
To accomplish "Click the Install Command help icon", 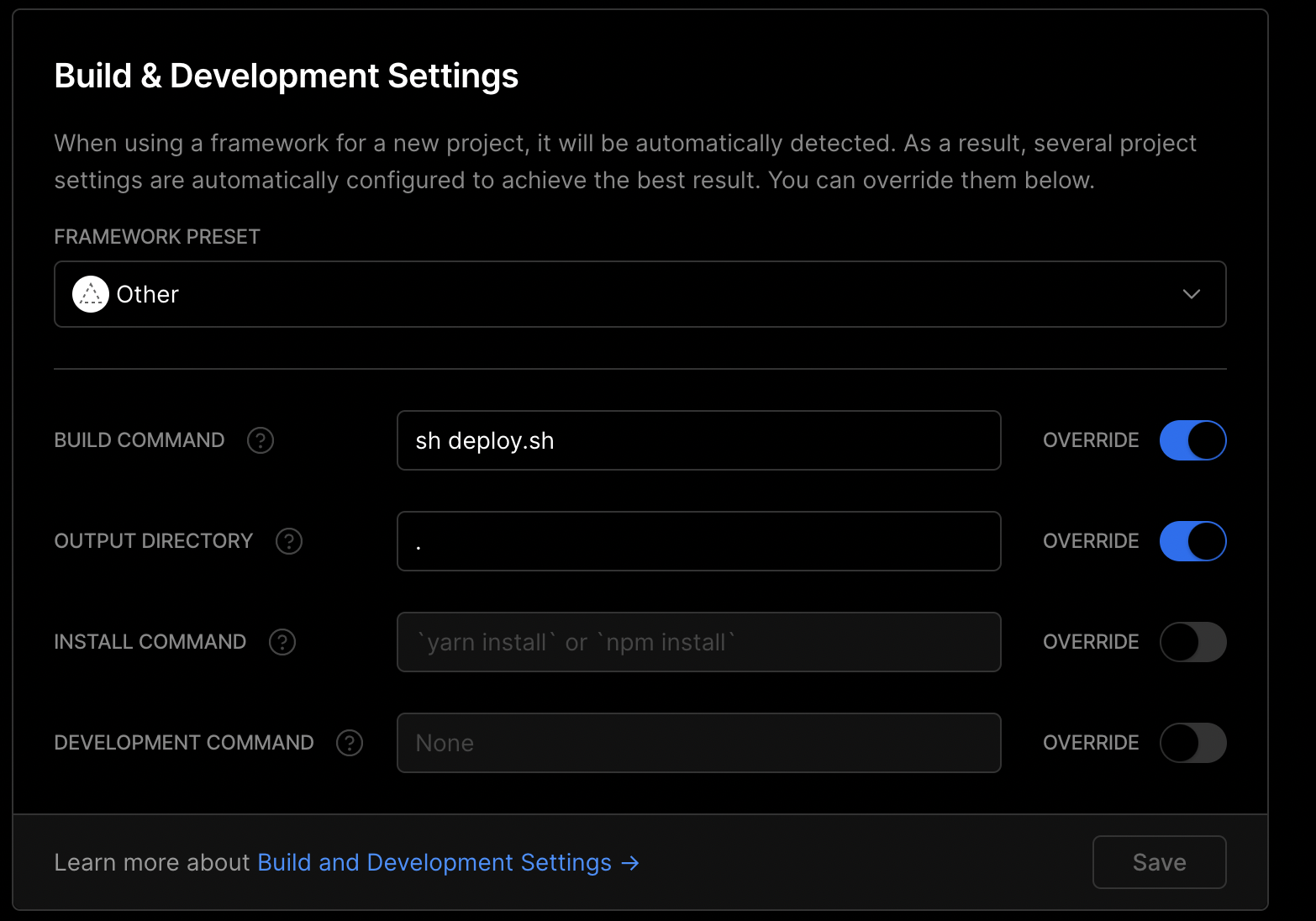I will click(x=282, y=642).
